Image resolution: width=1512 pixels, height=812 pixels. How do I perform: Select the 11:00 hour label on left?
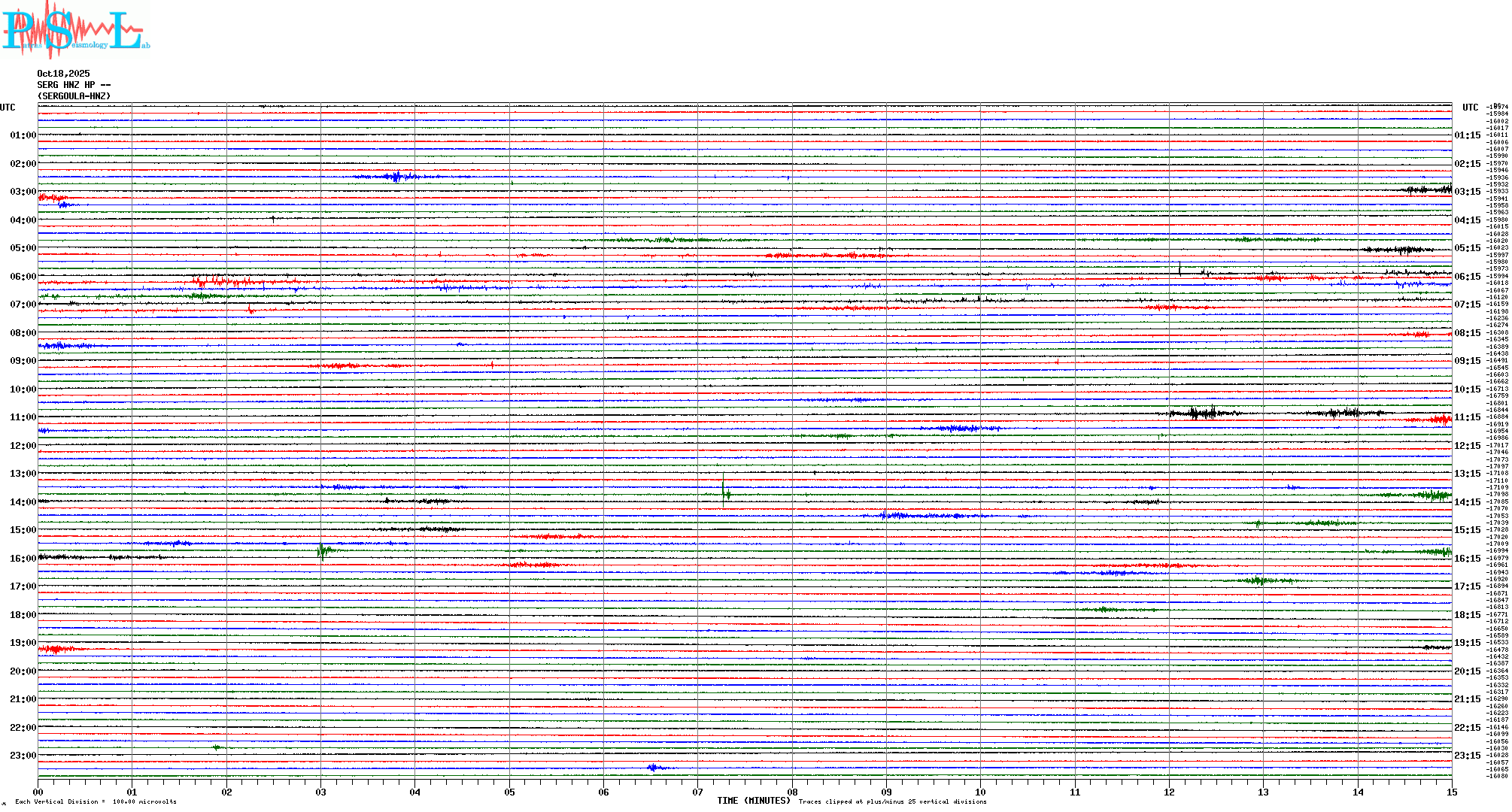click(x=23, y=417)
